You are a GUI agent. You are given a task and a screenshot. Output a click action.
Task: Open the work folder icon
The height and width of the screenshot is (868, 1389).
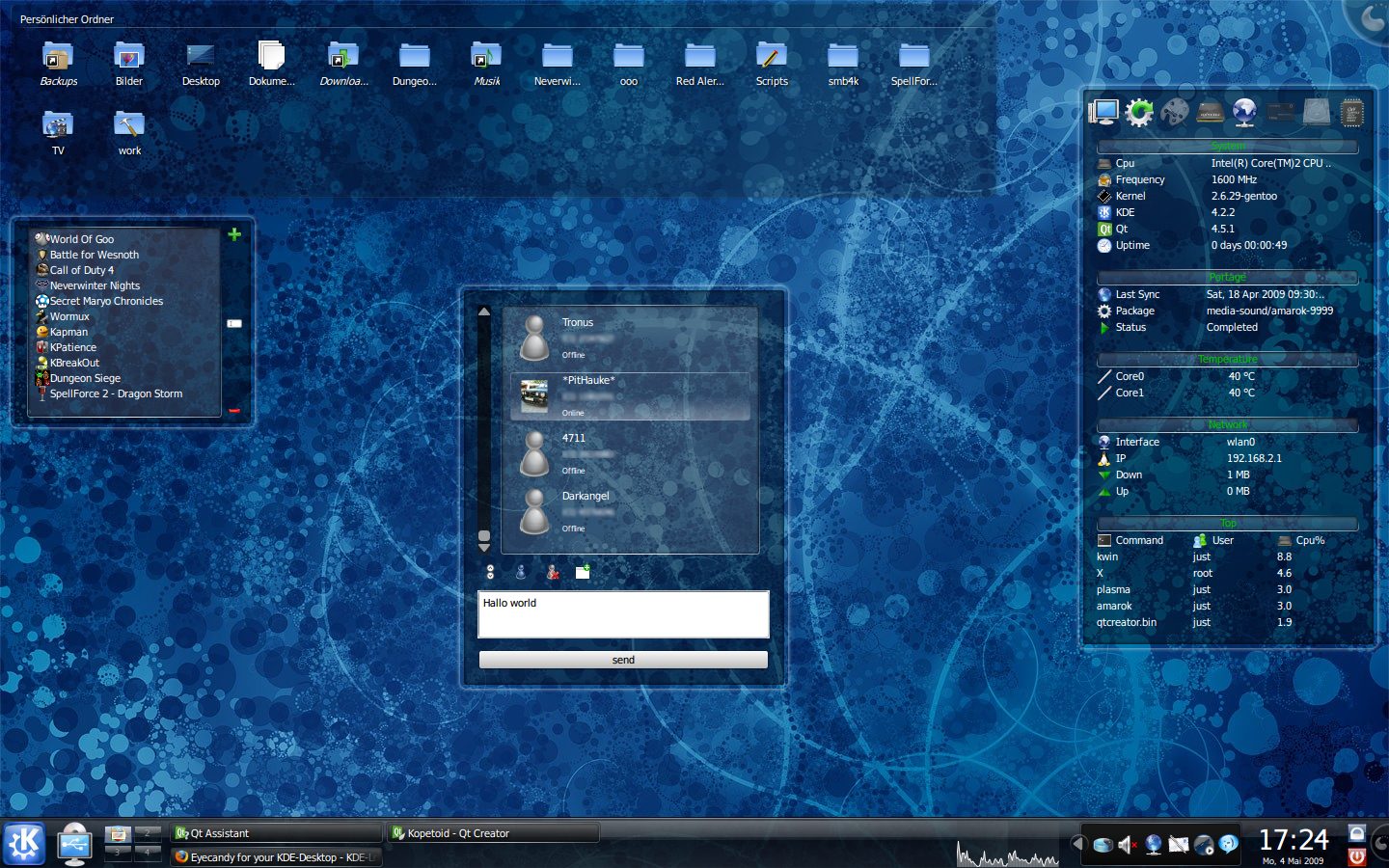(129, 125)
